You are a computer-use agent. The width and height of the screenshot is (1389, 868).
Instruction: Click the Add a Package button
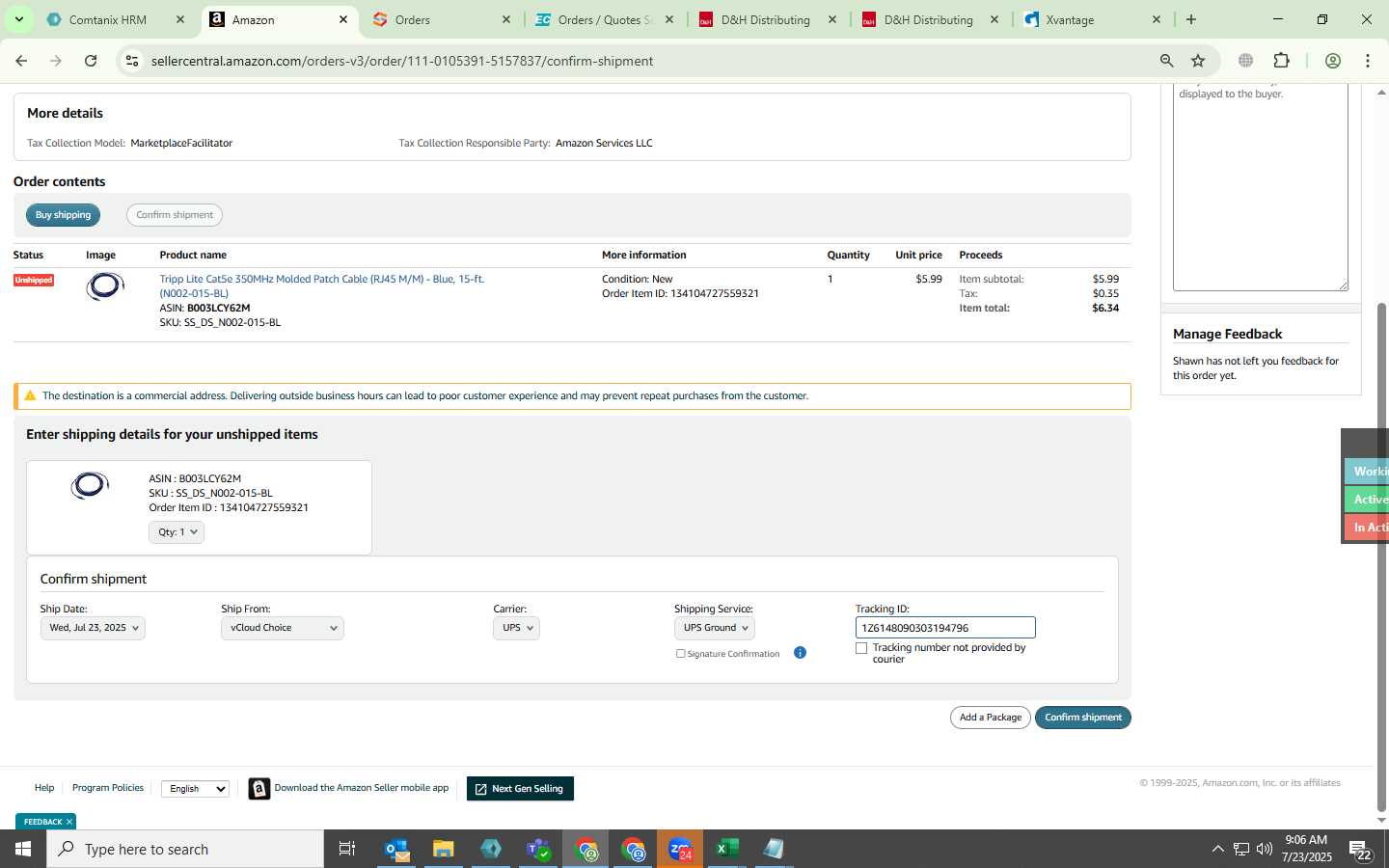pos(991,718)
